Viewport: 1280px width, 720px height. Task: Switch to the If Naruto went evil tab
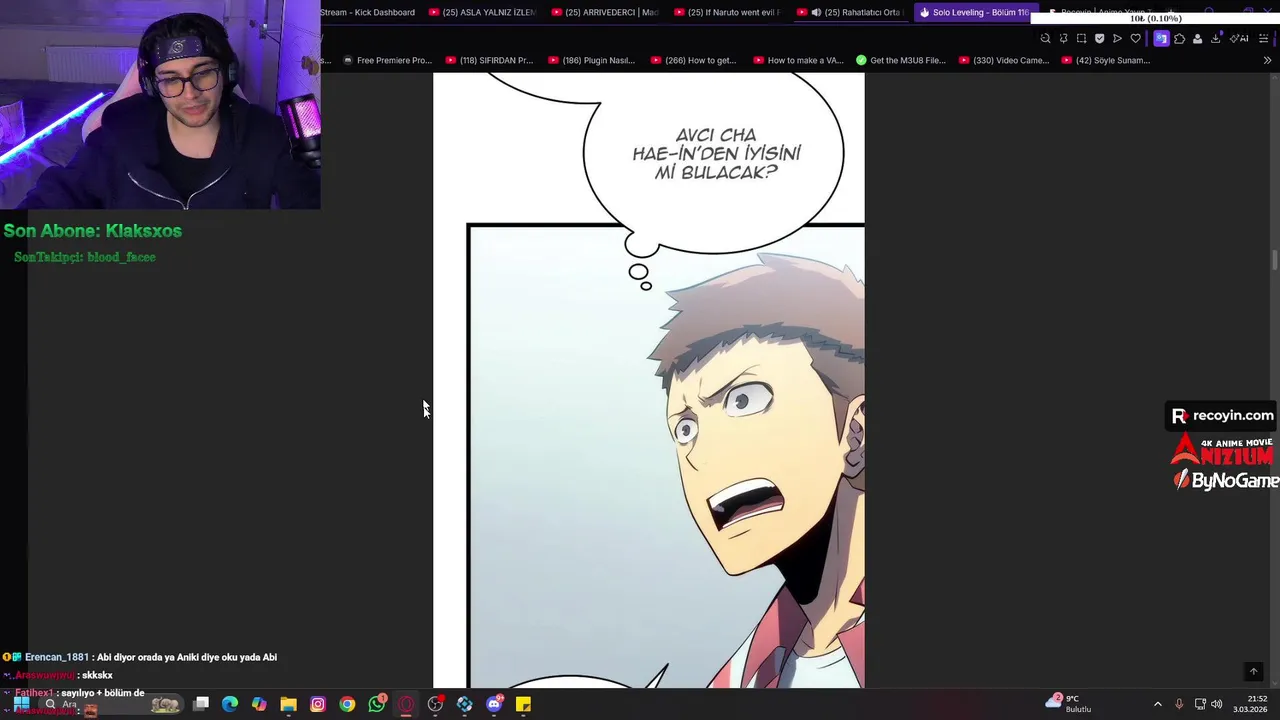(727, 12)
